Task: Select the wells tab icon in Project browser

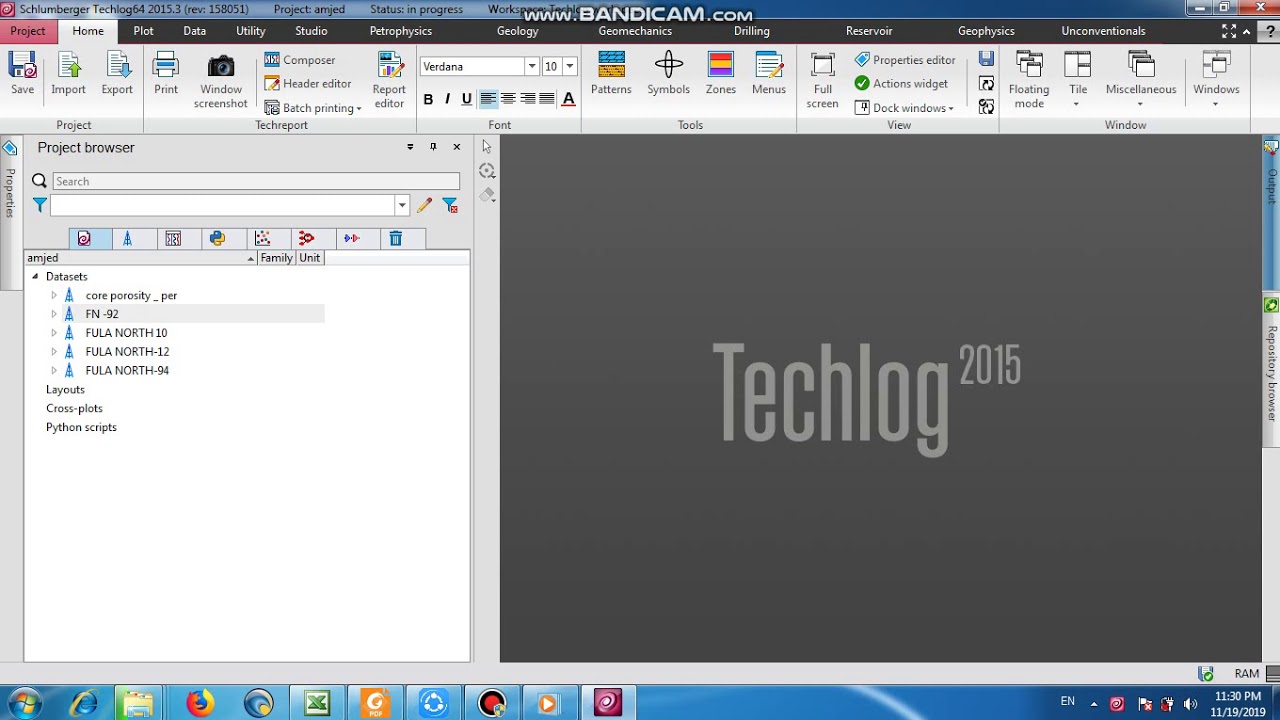Action: [127, 238]
